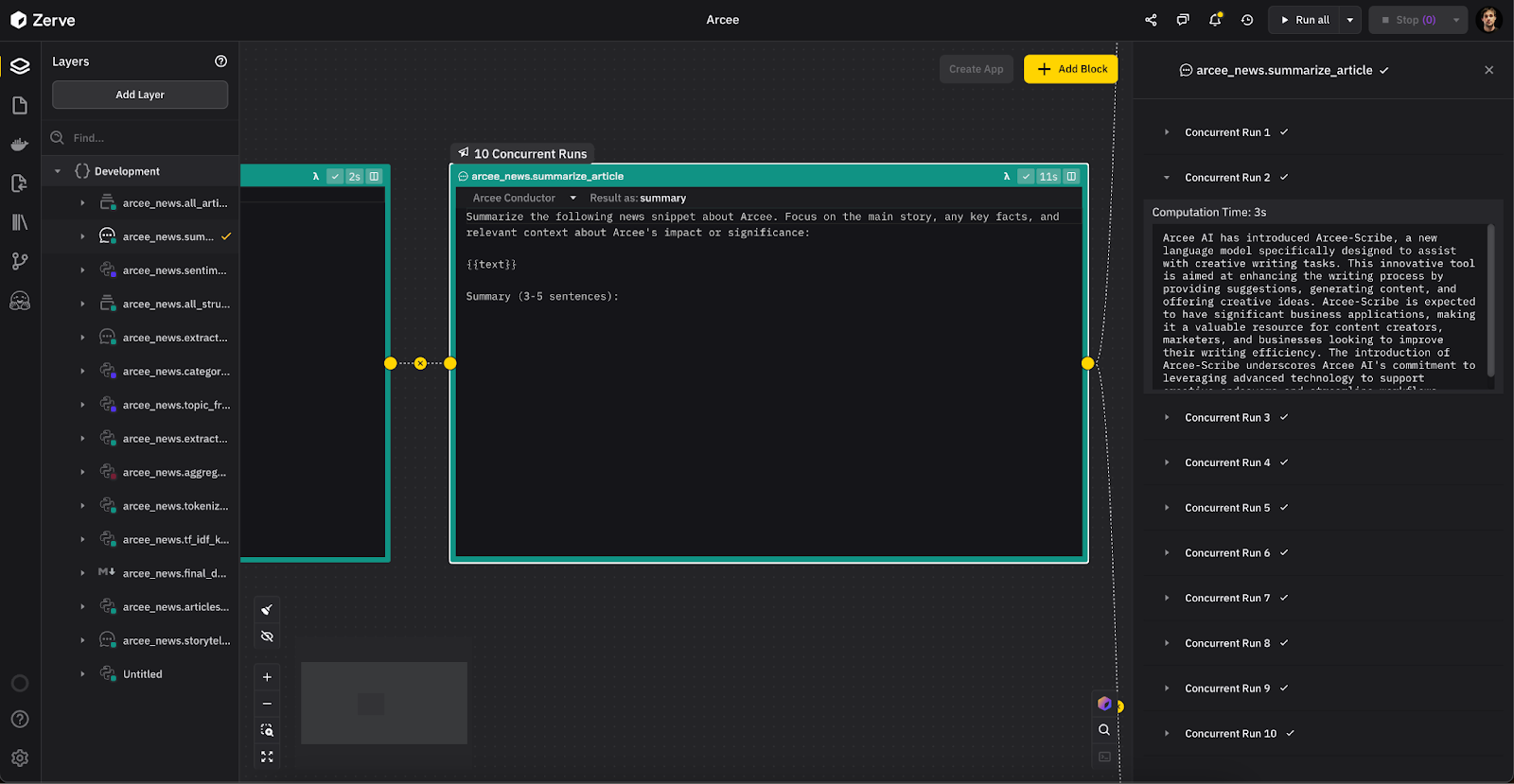Open the Notifications bell

[x=1215, y=20]
